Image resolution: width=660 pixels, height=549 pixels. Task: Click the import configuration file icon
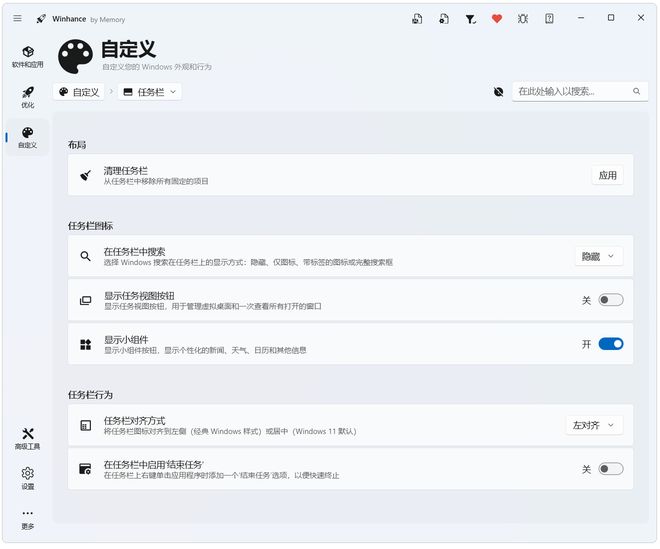(x=444, y=19)
